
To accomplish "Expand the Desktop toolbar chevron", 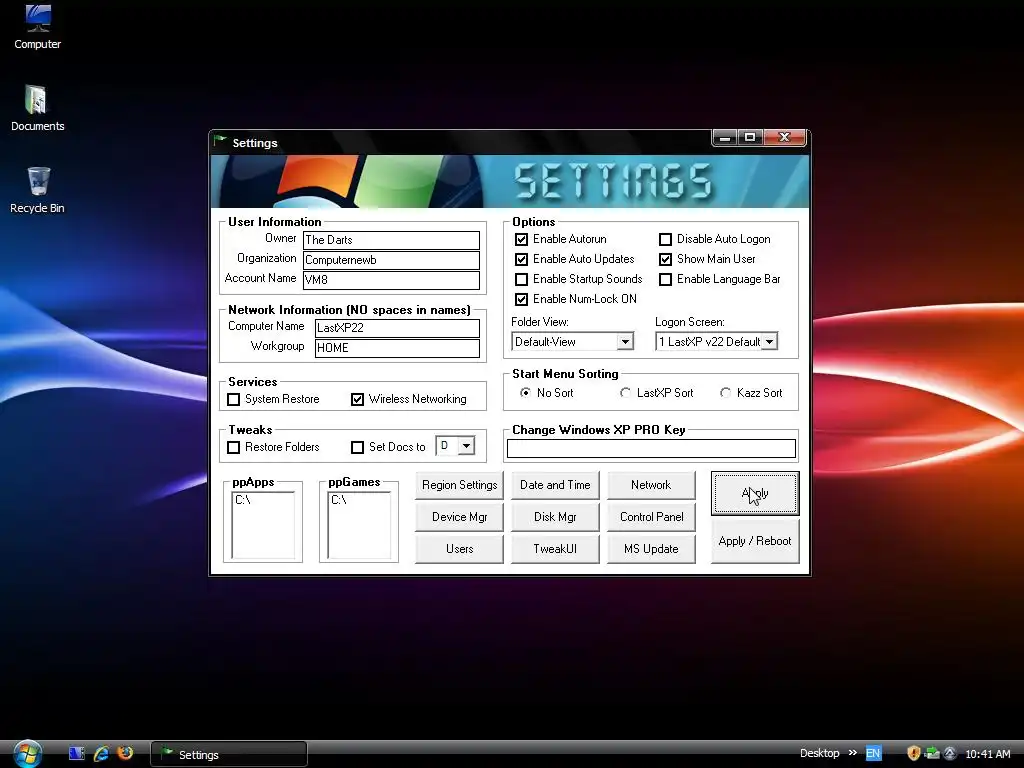I will pyautogui.click(x=852, y=753).
